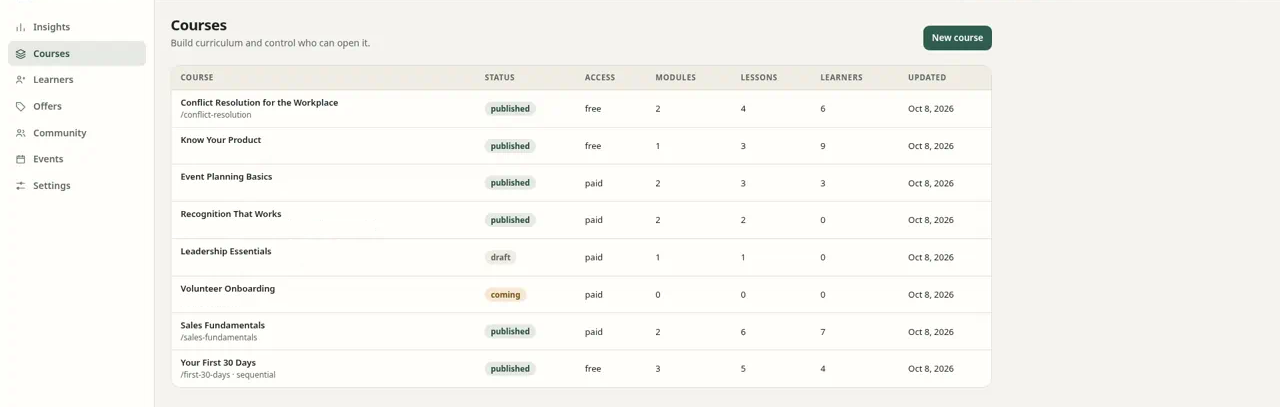Open the Offers page
Screen dimensions: 1280x407
77,106
